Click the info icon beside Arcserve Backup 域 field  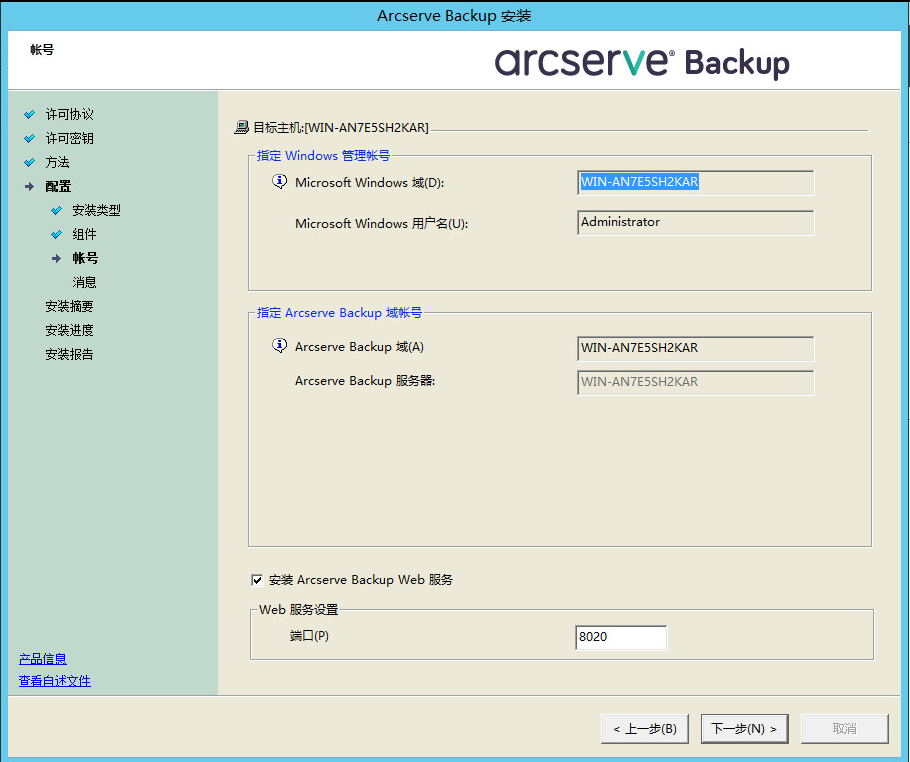[277, 348]
